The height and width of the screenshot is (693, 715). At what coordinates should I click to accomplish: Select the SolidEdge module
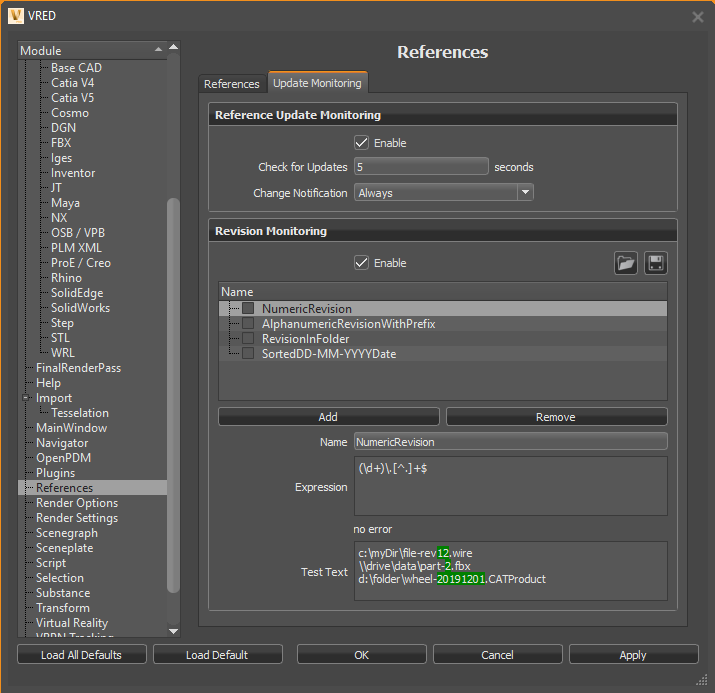[x=77, y=293]
